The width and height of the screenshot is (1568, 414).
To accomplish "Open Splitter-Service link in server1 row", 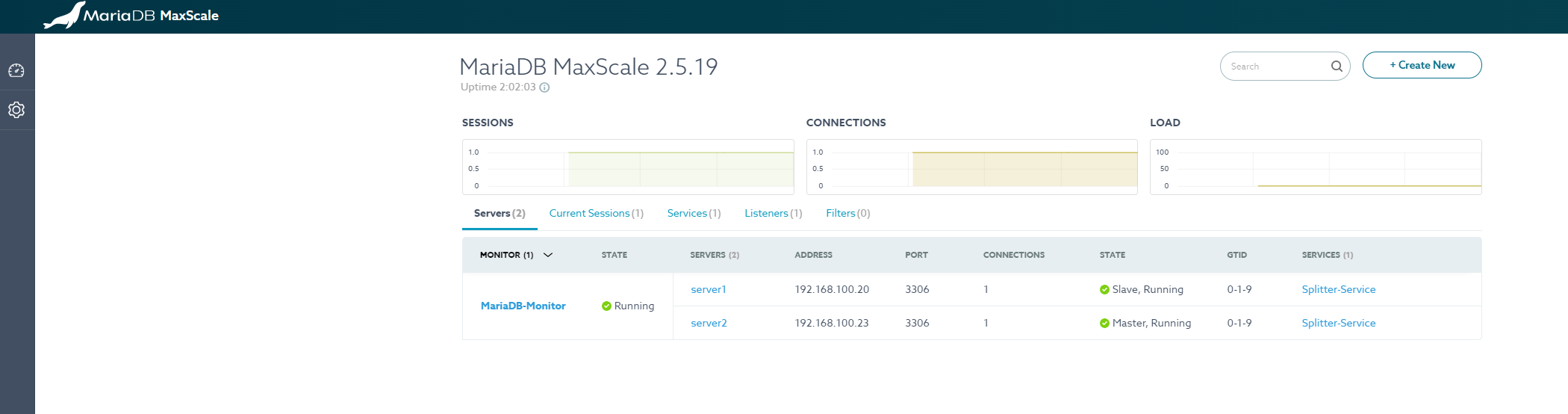I will (x=1338, y=289).
